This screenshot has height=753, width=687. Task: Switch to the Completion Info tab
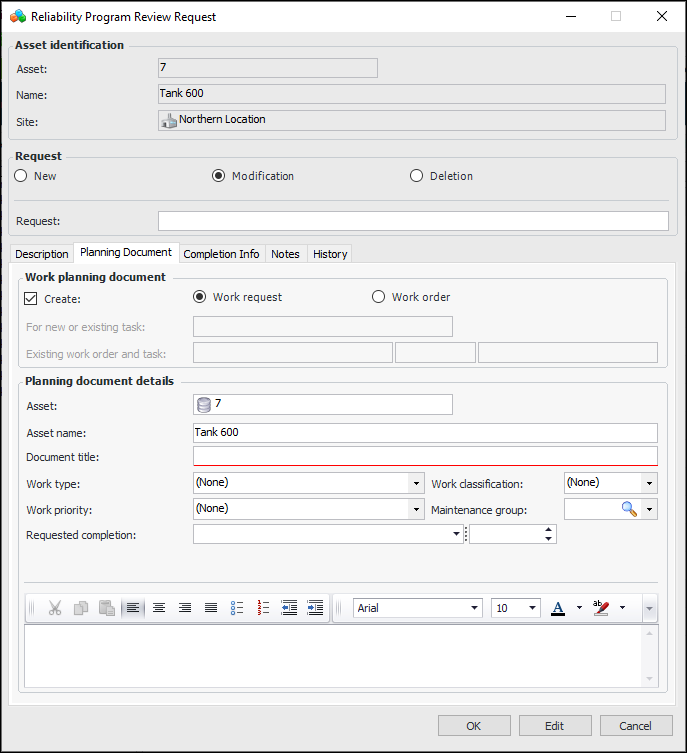[x=221, y=254]
